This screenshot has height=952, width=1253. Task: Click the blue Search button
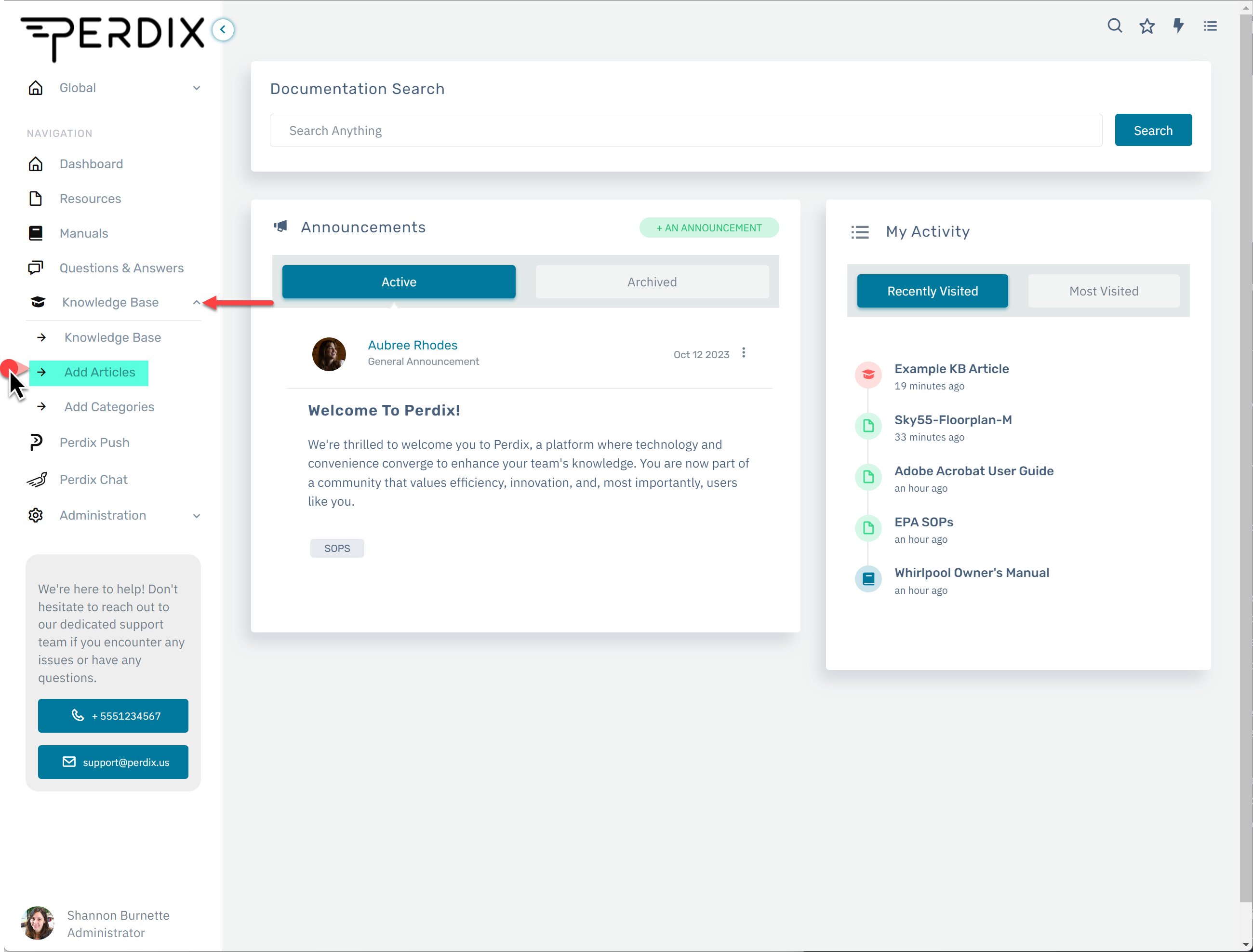1153,130
